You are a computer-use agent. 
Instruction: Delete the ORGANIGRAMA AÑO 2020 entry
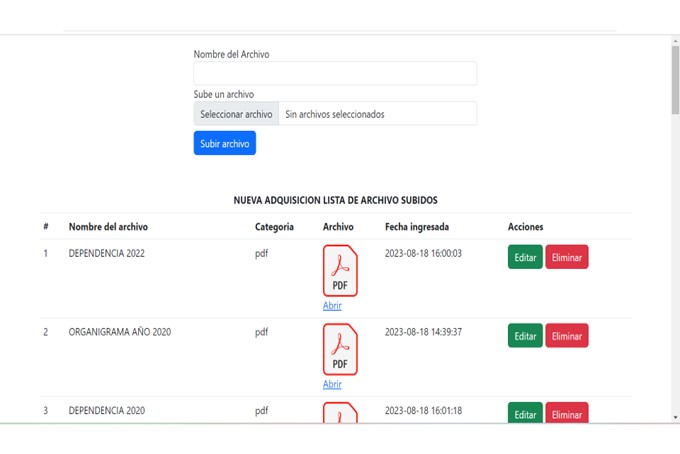coord(566,336)
